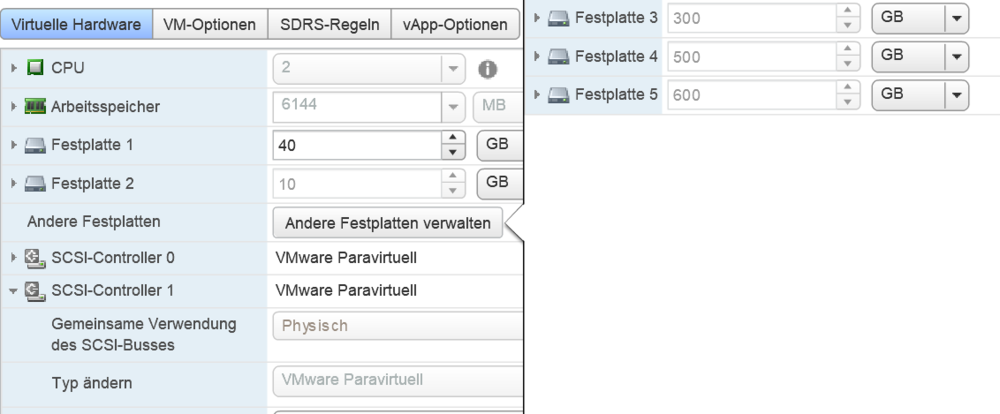The image size is (1000, 414).
Task: Click the SCSI-Controller 1 icon
Action: click(34, 292)
